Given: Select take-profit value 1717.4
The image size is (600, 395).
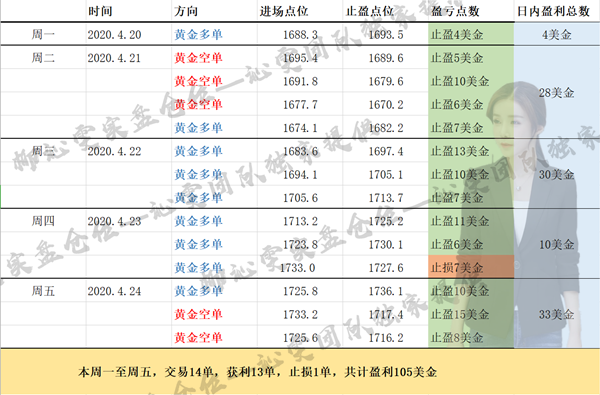Looking at the screenshot, I should [386, 315].
